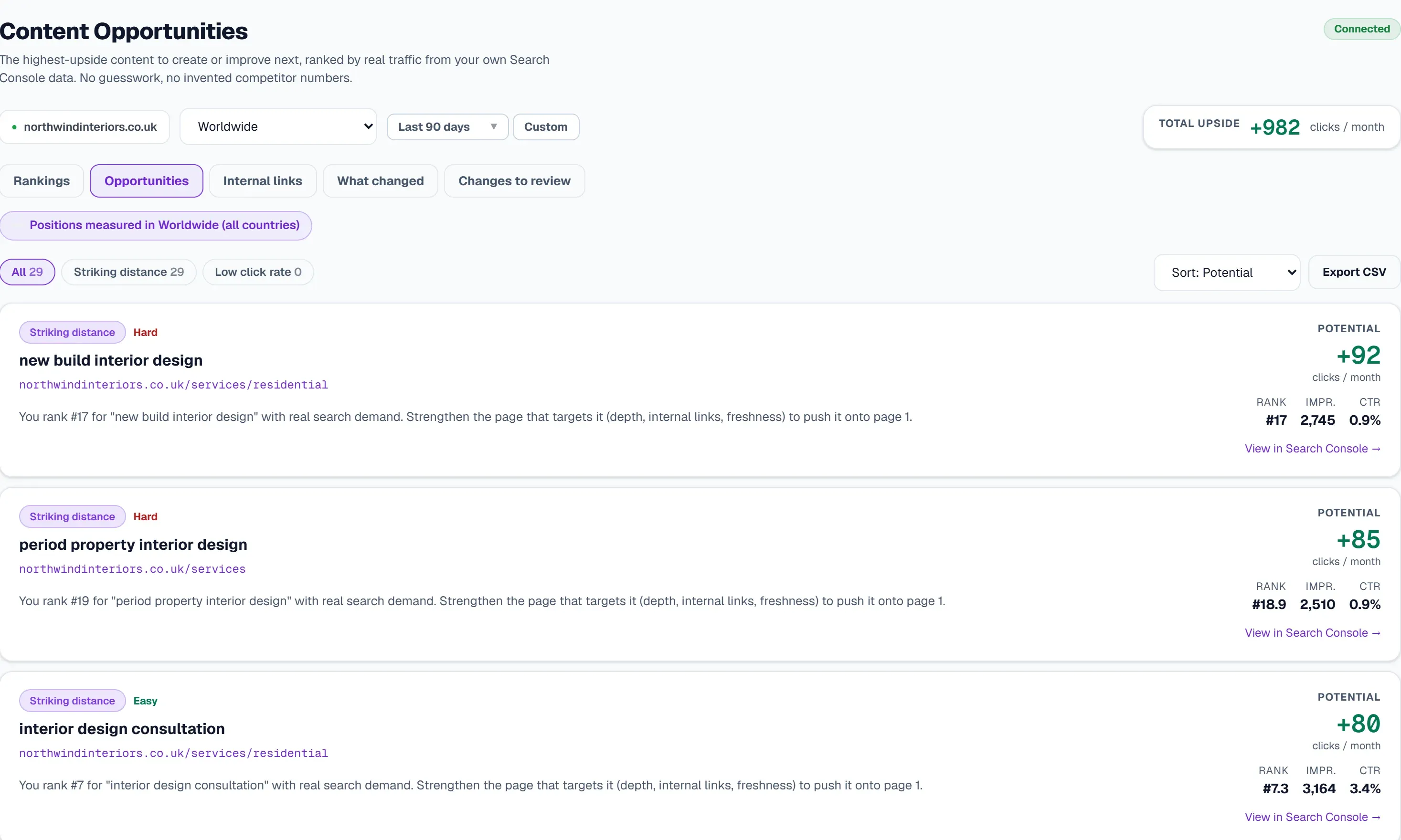Click the Content Opportunities heading
Image resolution: width=1401 pixels, height=840 pixels.
point(124,31)
